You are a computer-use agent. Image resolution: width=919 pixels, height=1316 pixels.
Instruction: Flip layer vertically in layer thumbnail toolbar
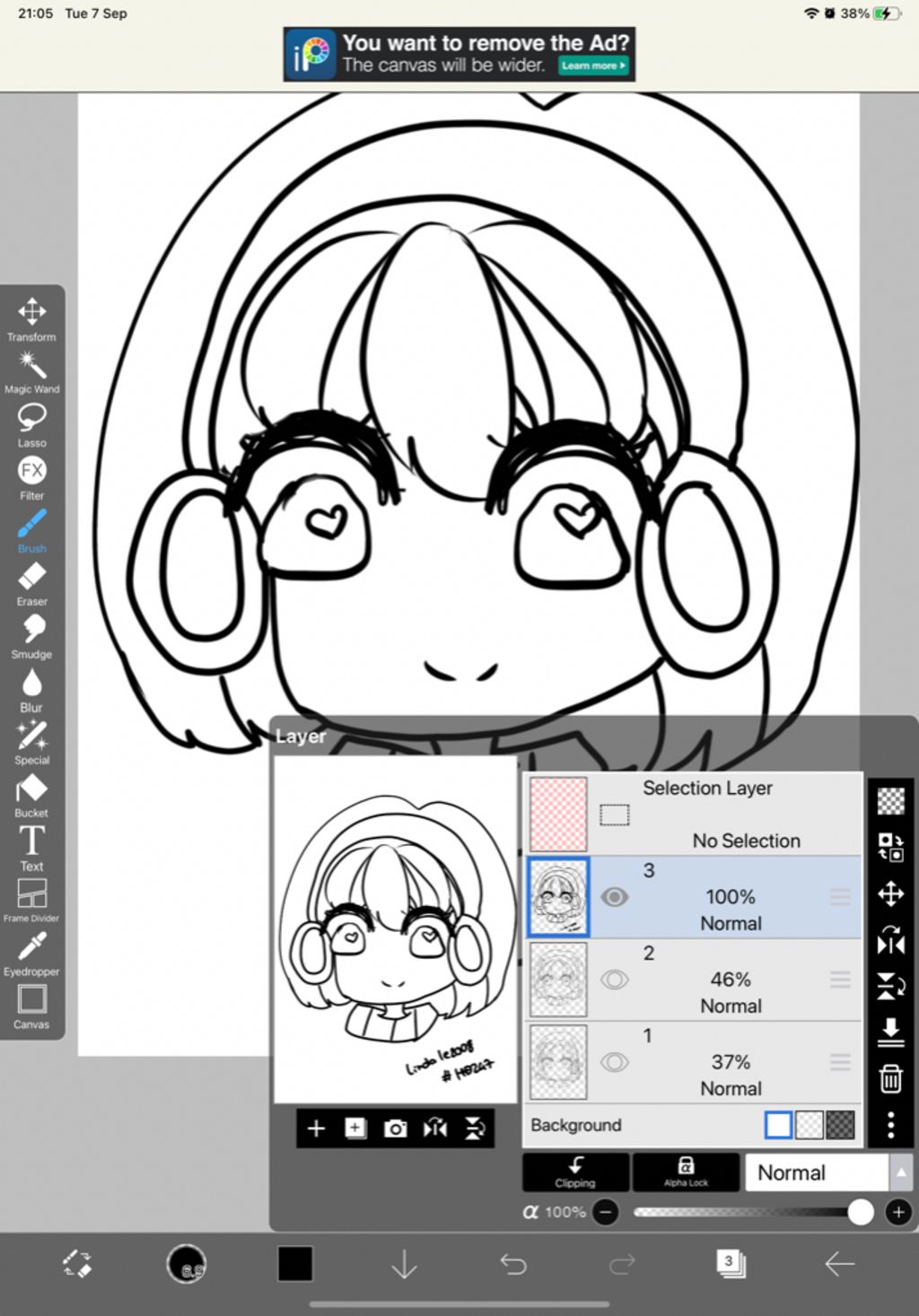(x=475, y=1129)
